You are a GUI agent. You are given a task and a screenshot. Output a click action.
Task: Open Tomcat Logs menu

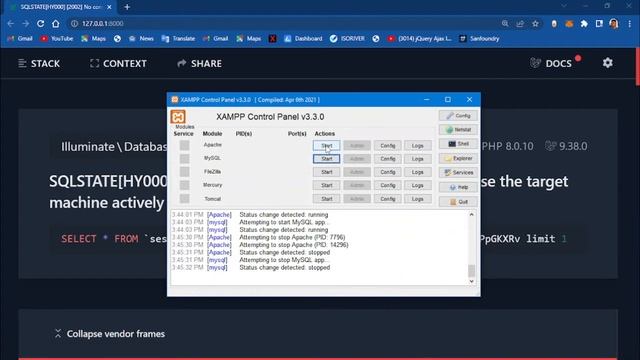418,199
